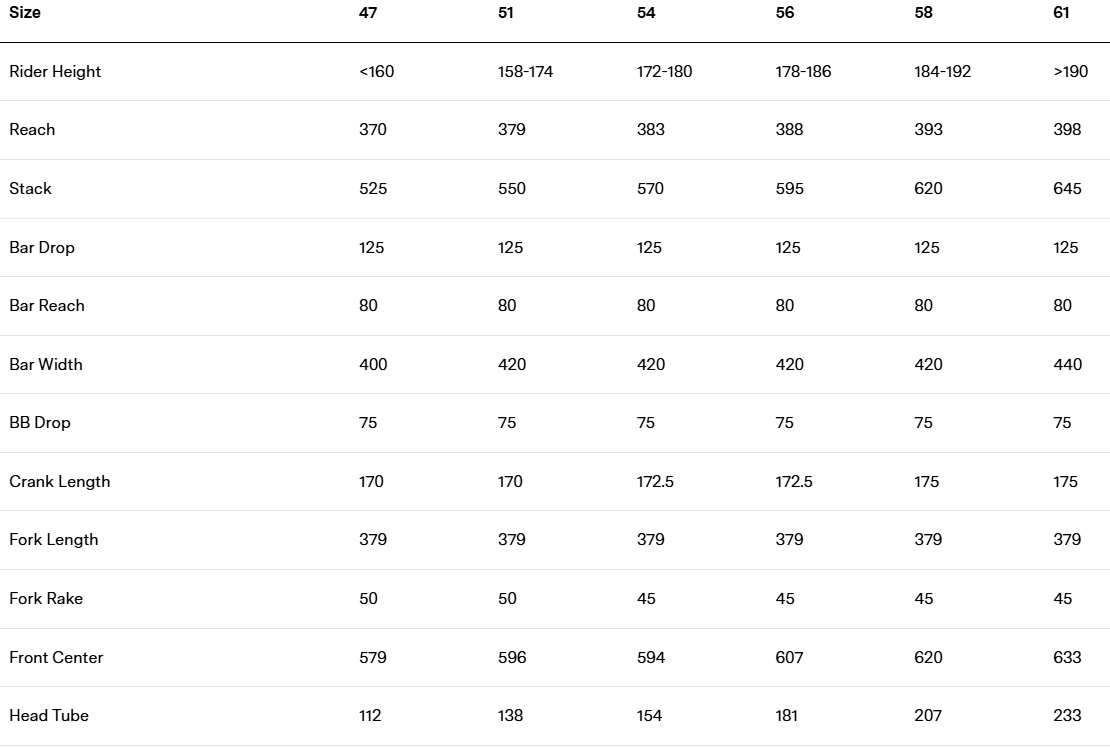Viewport: 1110px width, 748px height.
Task: Select the size 61 column header
Action: (x=1062, y=13)
